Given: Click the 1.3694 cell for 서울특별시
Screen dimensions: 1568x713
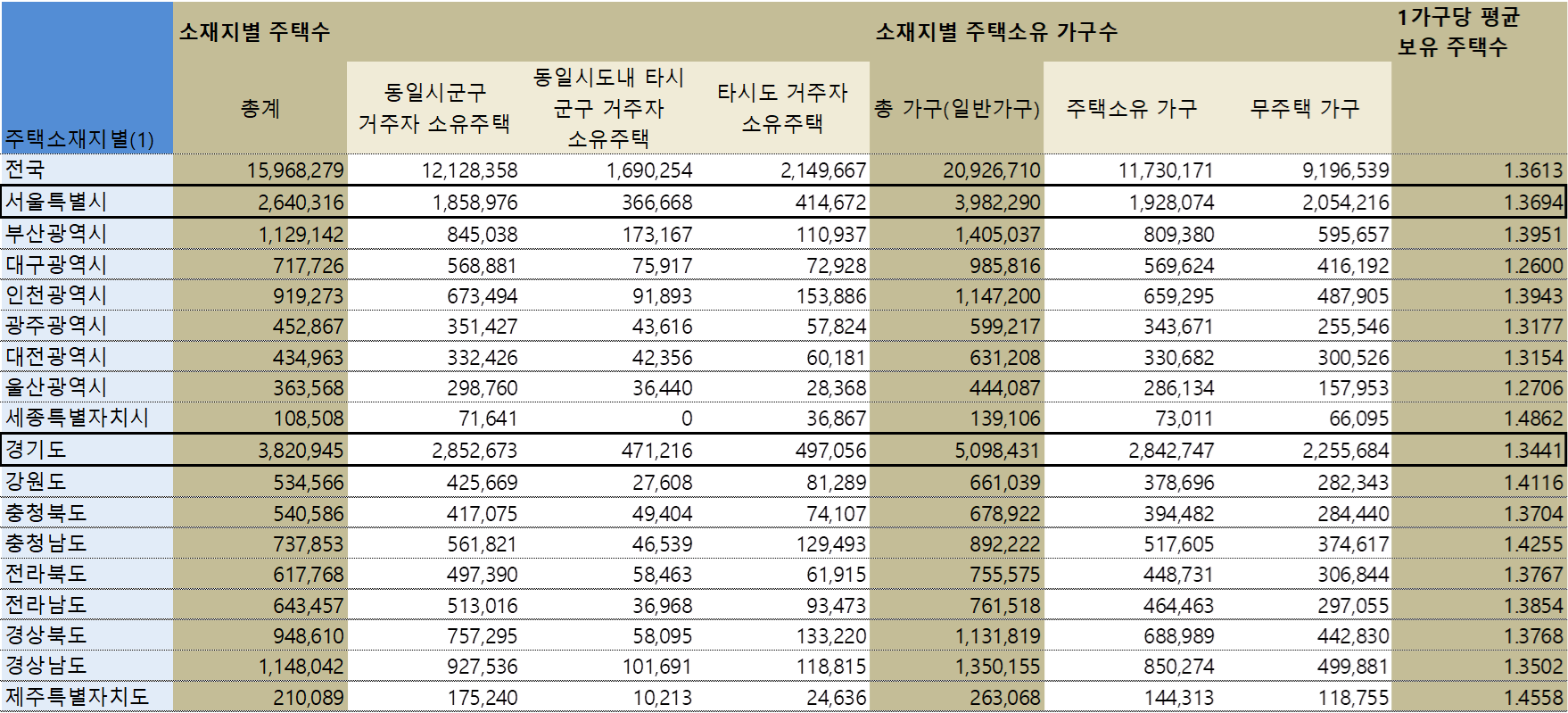Looking at the screenshot, I should coord(1479,202).
